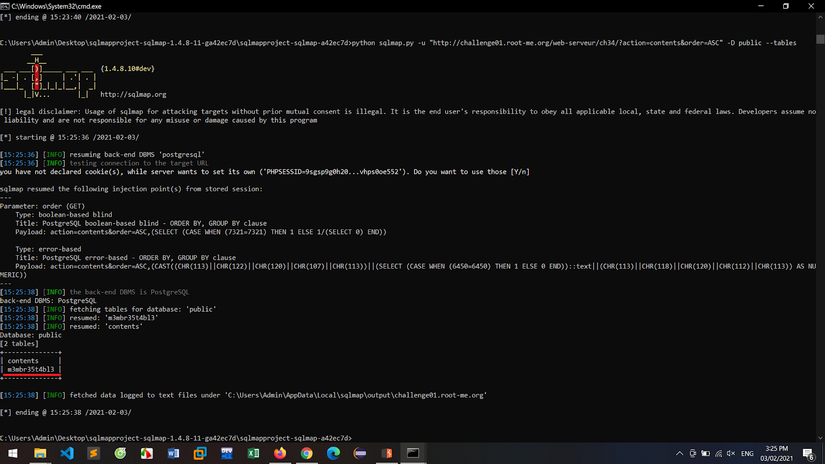Click 'Parameter: order (GET)' line
This screenshot has height=464, width=825.
pyautogui.click(x=42, y=206)
